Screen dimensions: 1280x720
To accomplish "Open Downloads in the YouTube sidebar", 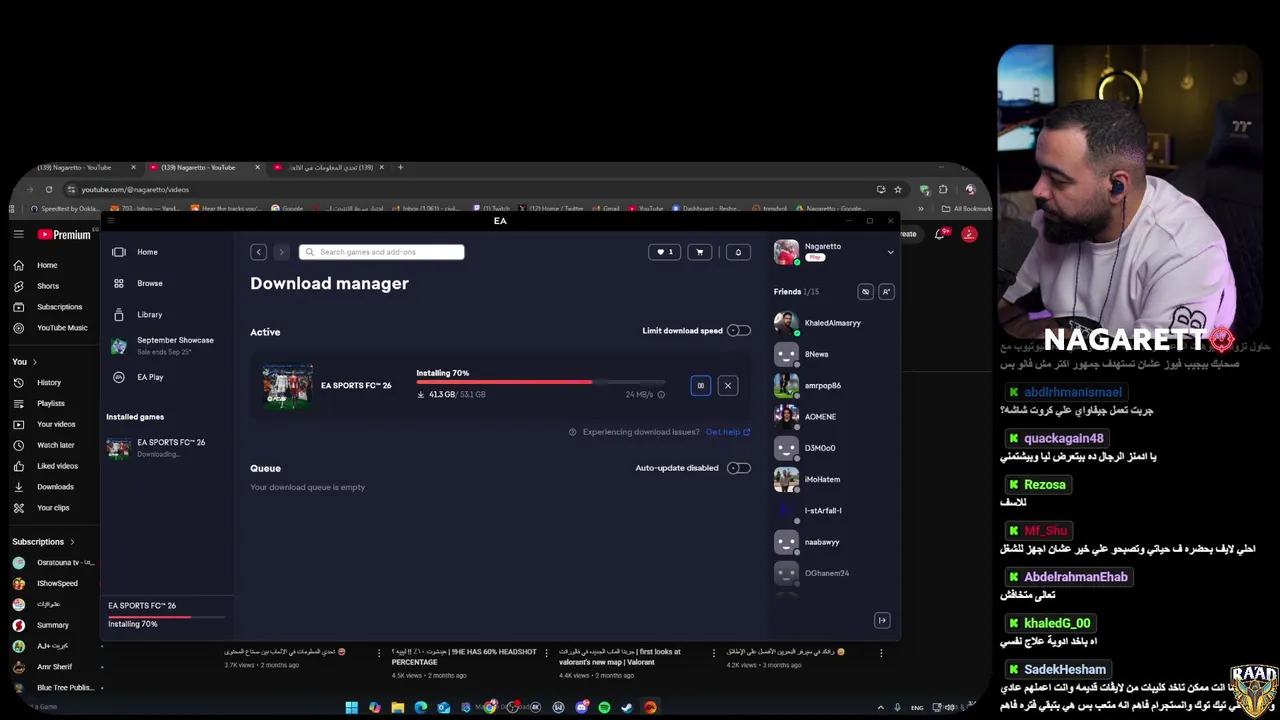I will click(55, 487).
